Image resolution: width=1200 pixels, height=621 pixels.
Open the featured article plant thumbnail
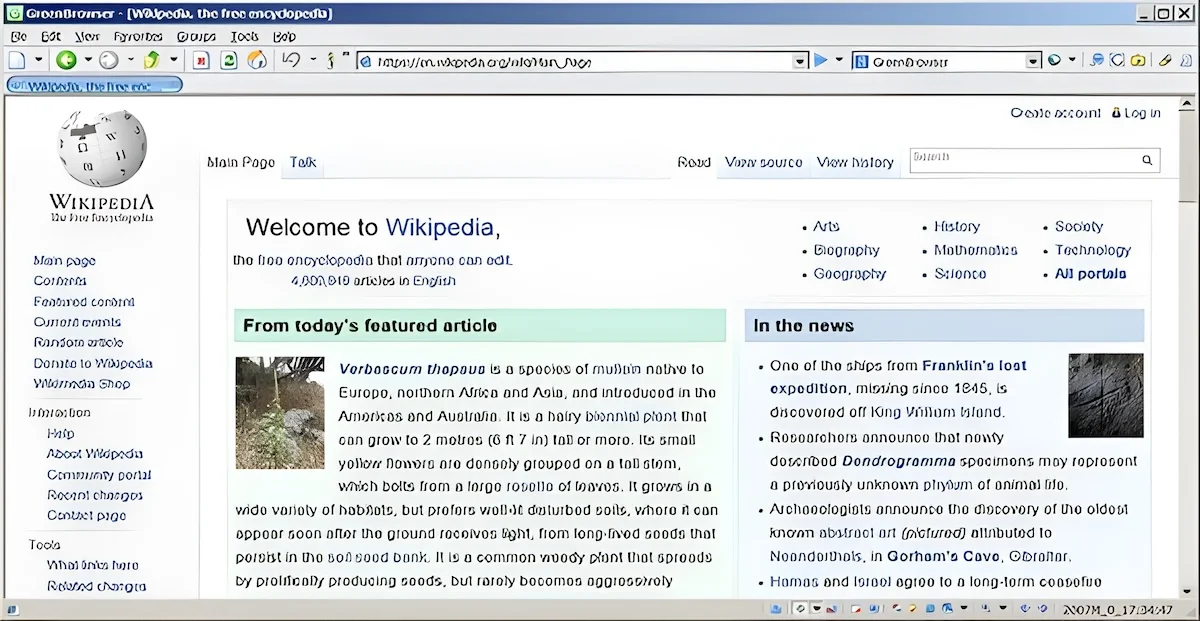coord(280,412)
